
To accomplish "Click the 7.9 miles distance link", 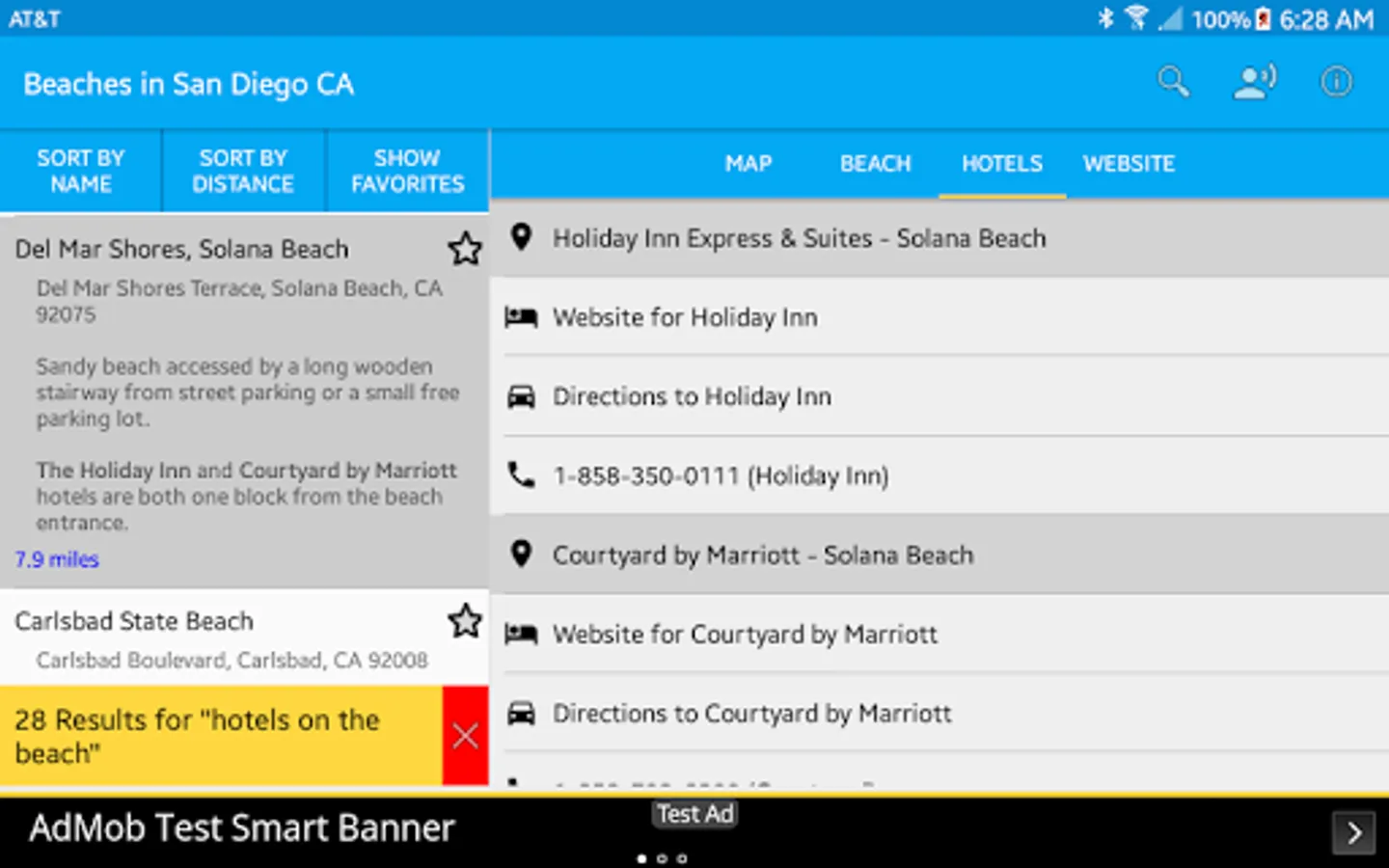I will tap(57, 559).
